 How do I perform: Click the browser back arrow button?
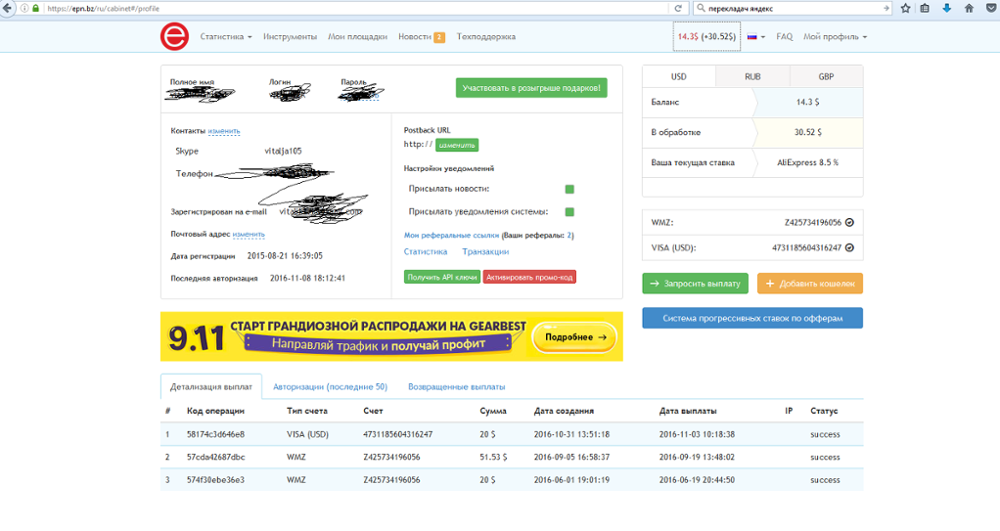pos(9,8)
